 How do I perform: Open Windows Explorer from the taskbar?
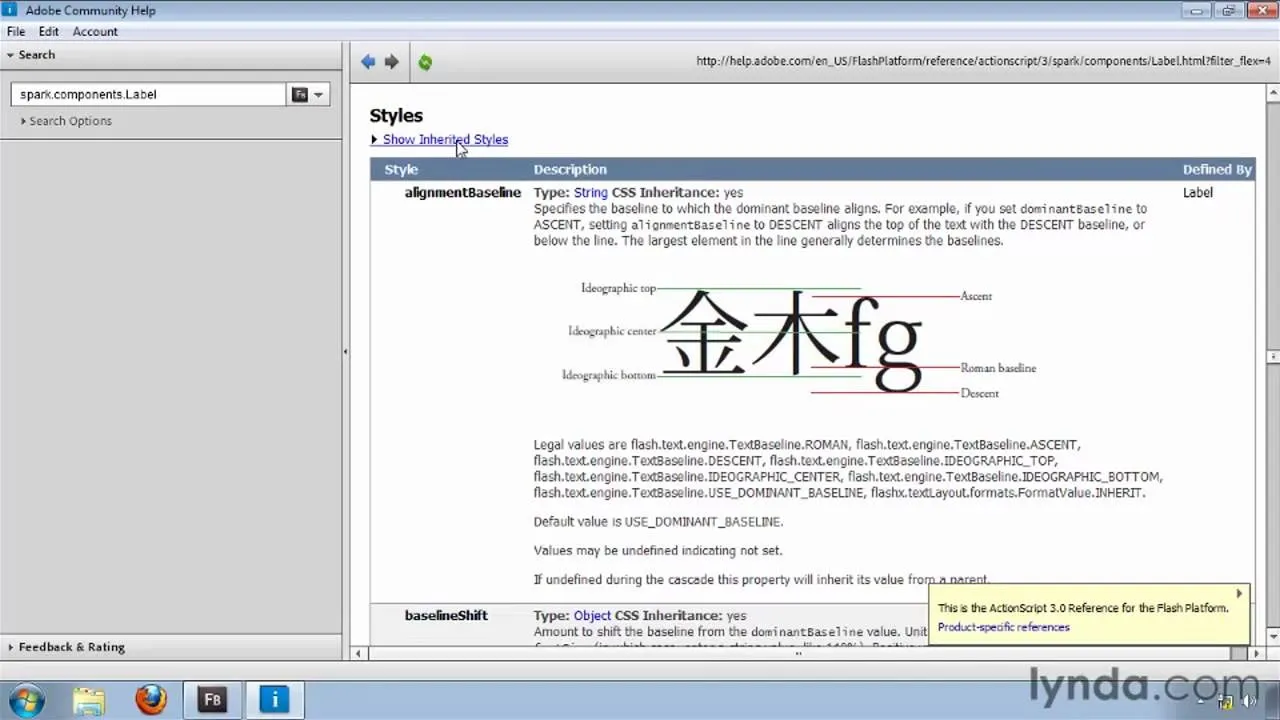(89, 699)
